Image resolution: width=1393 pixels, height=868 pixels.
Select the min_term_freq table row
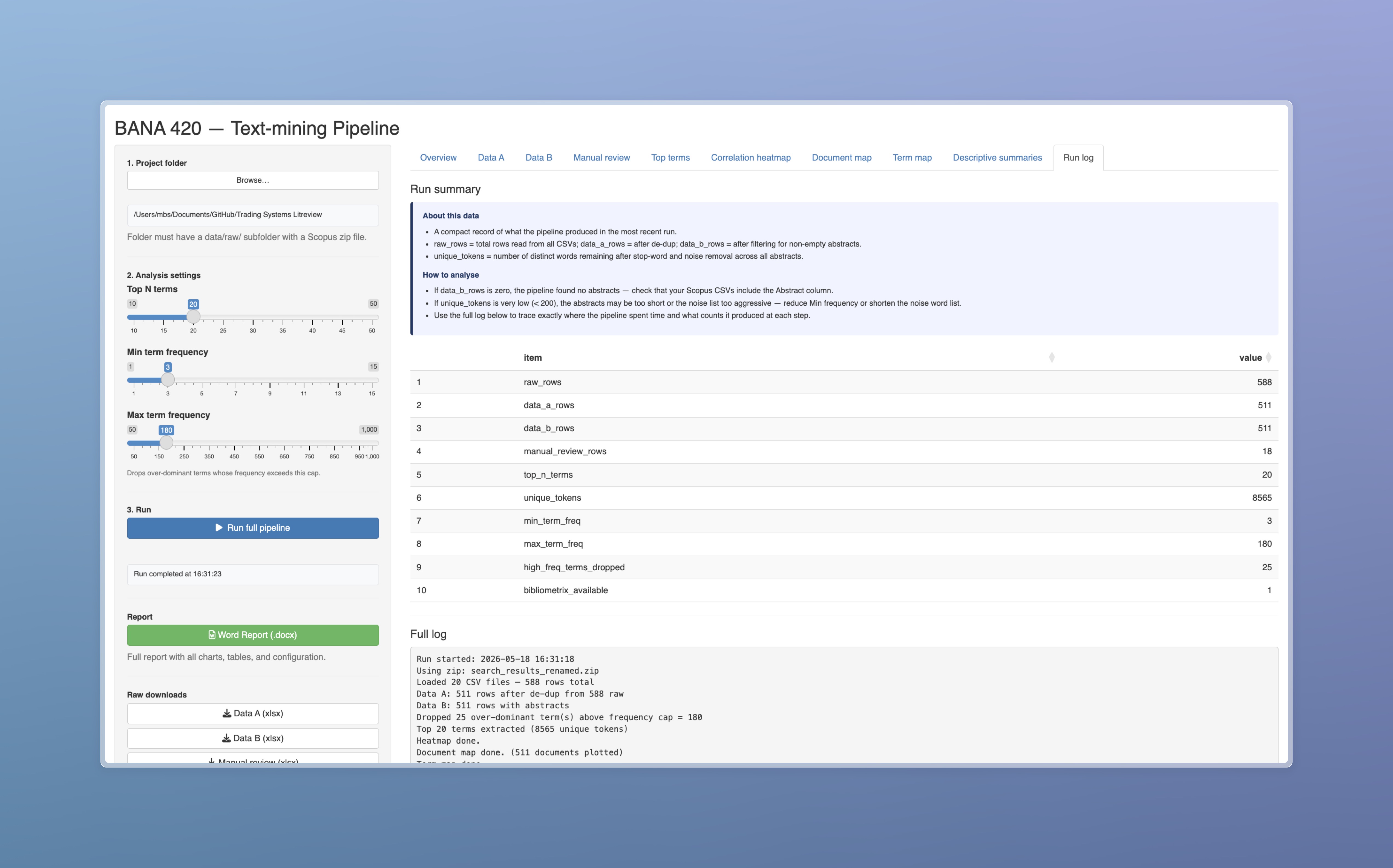click(844, 521)
